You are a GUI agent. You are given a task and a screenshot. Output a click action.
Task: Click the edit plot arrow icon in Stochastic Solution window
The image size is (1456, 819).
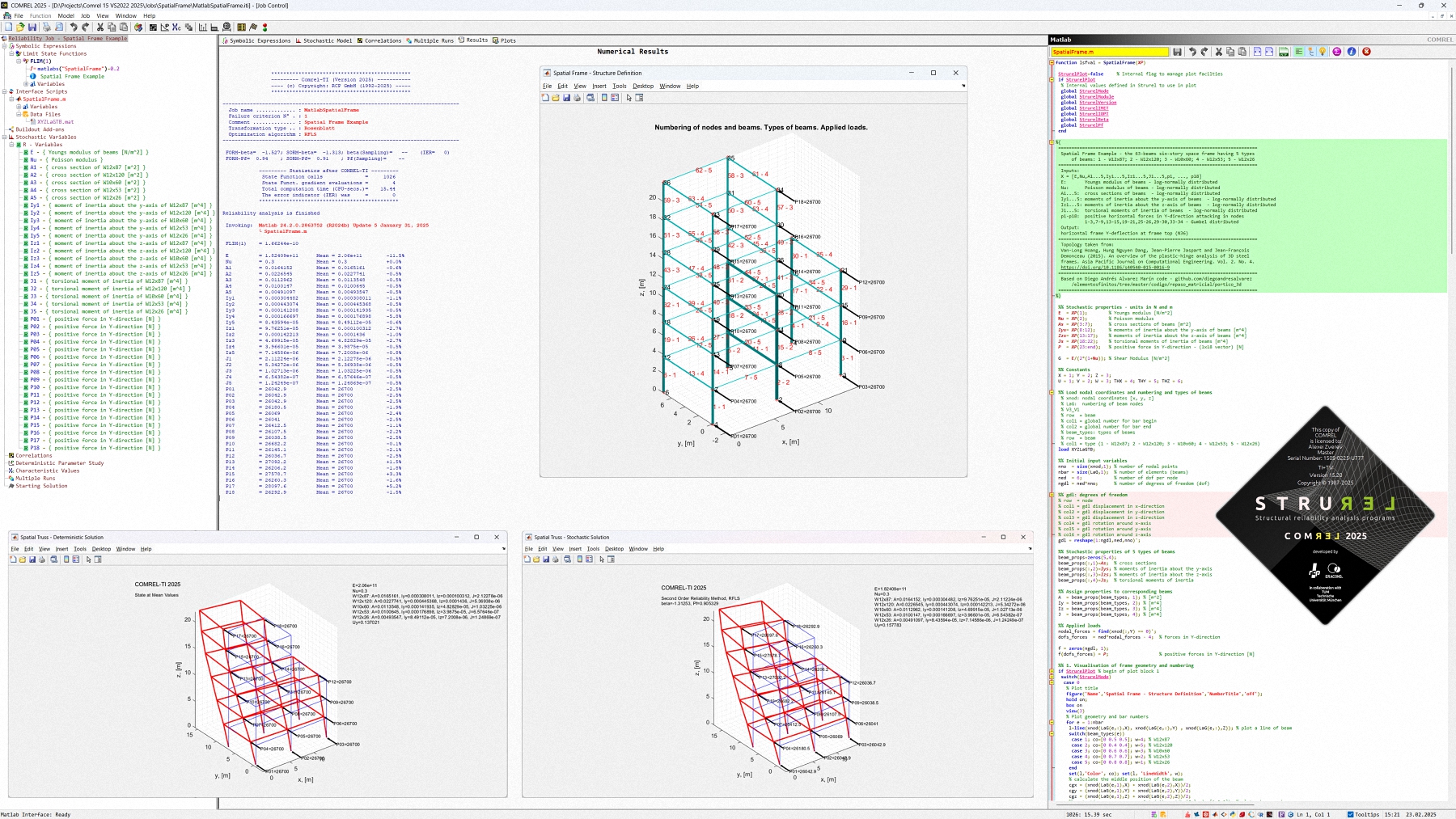point(601,559)
